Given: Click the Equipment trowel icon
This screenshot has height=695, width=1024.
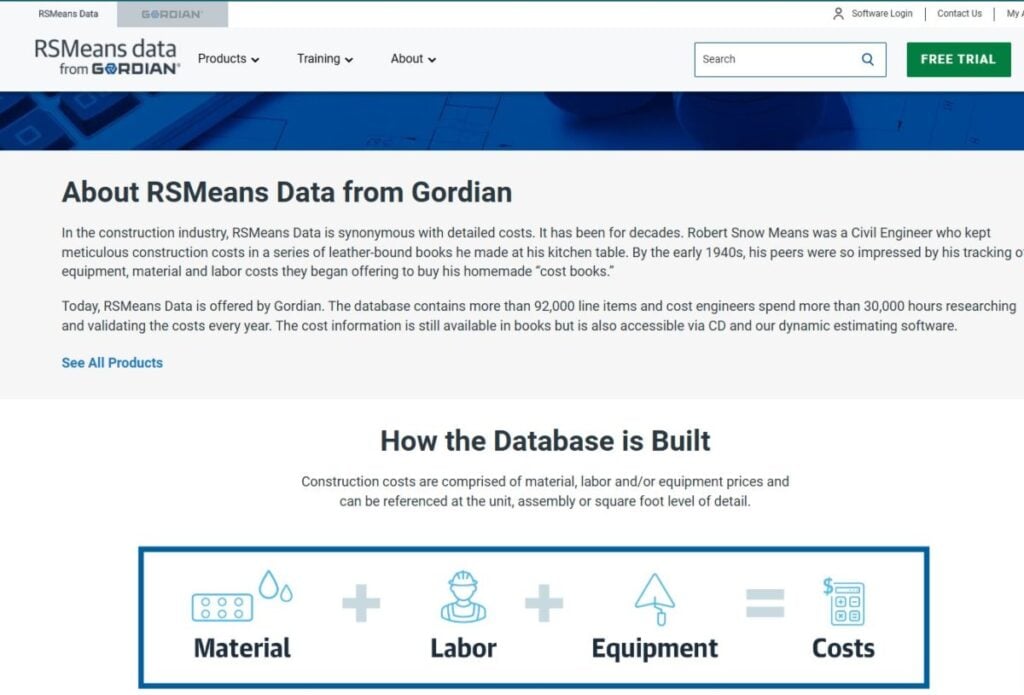Looking at the screenshot, I should click(x=654, y=599).
